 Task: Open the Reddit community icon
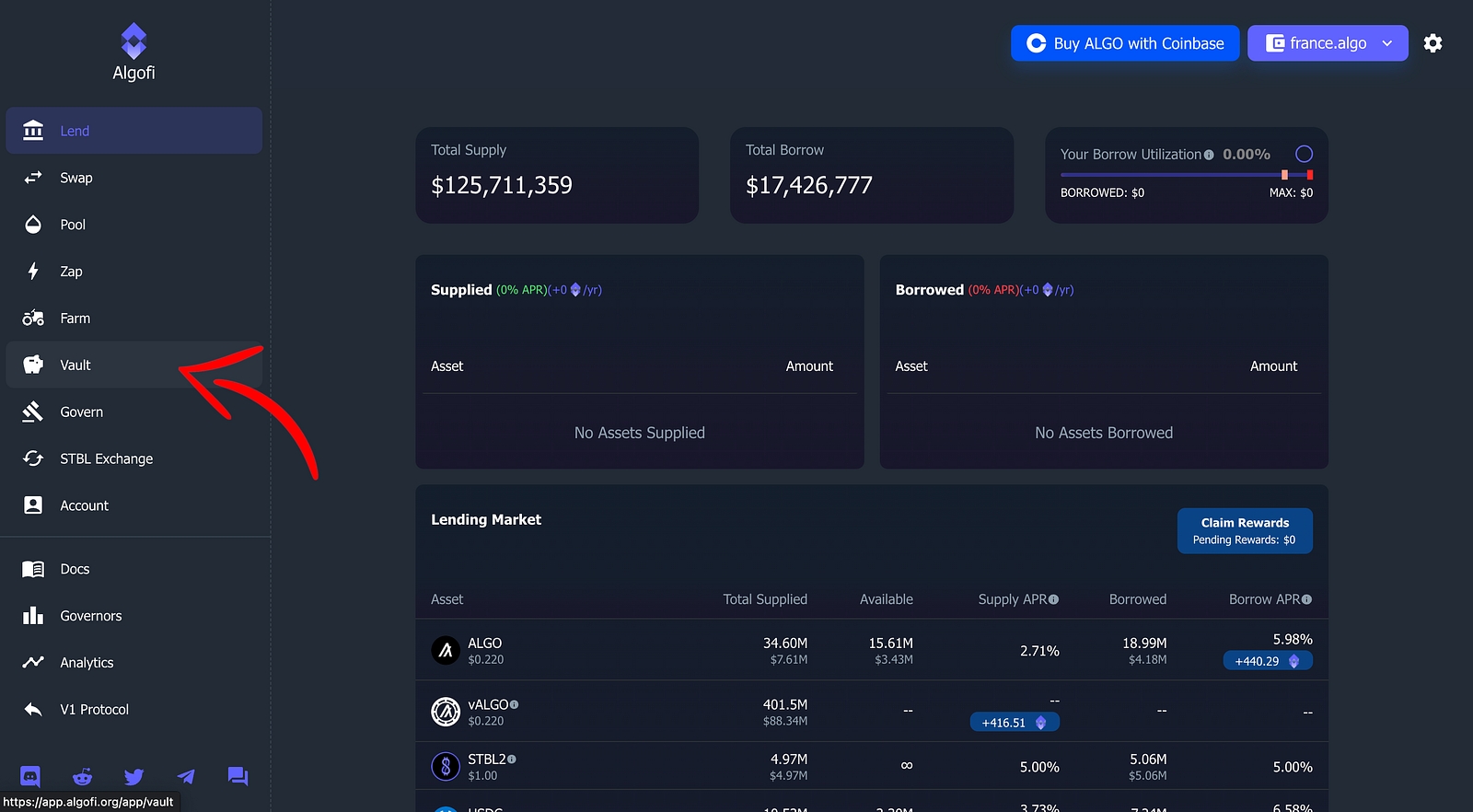[x=83, y=776]
